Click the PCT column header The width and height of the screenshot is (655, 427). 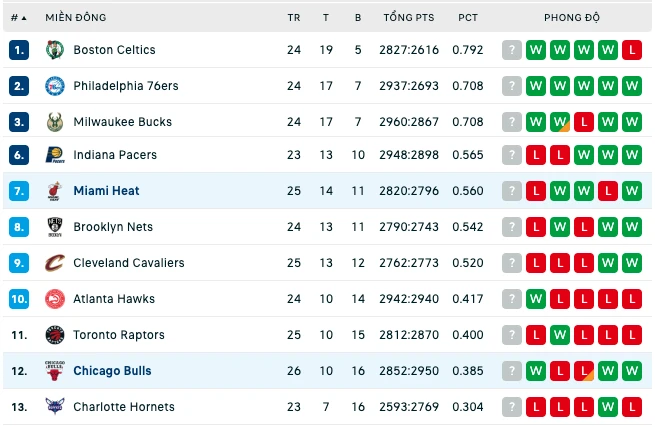coord(468,18)
